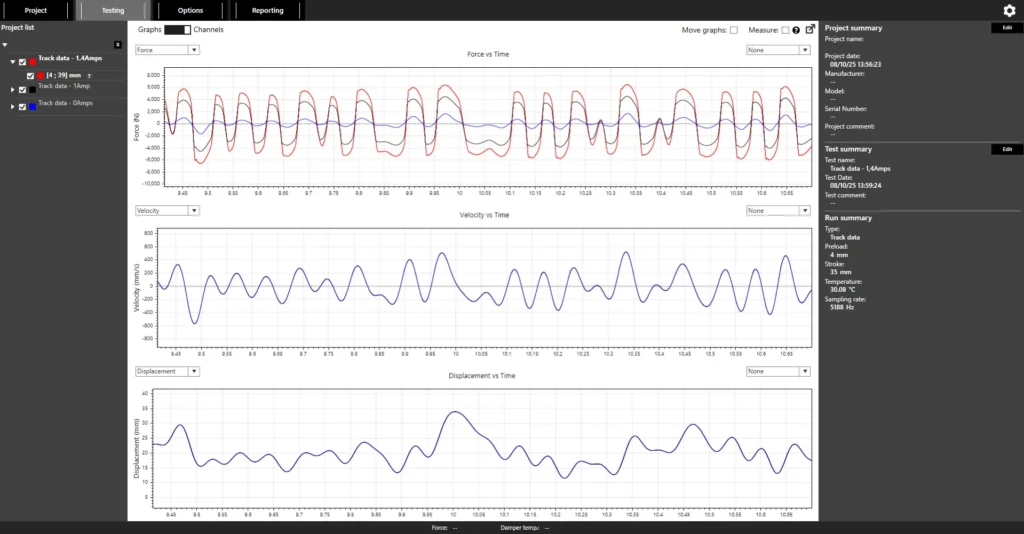Close the project list with X icon

pos(118,45)
